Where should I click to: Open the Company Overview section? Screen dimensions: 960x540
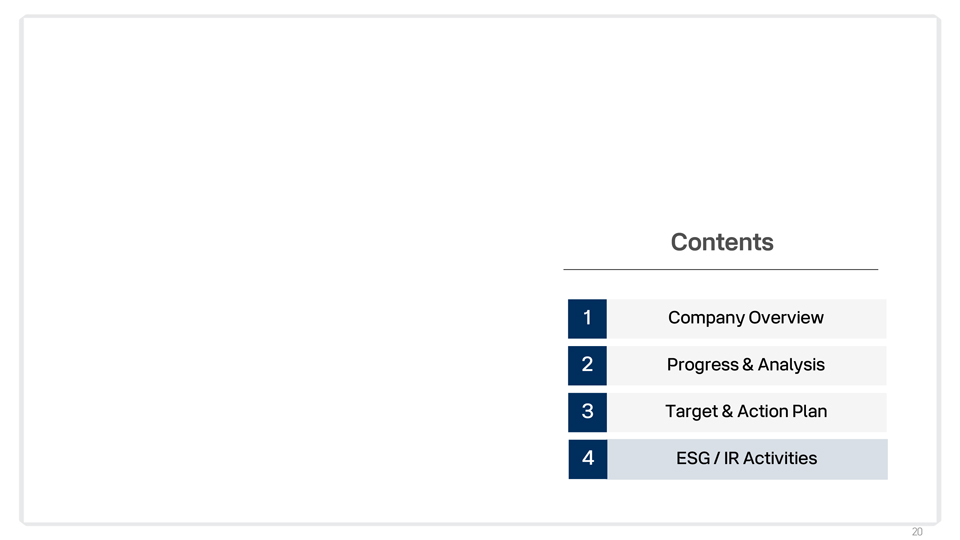tap(746, 318)
